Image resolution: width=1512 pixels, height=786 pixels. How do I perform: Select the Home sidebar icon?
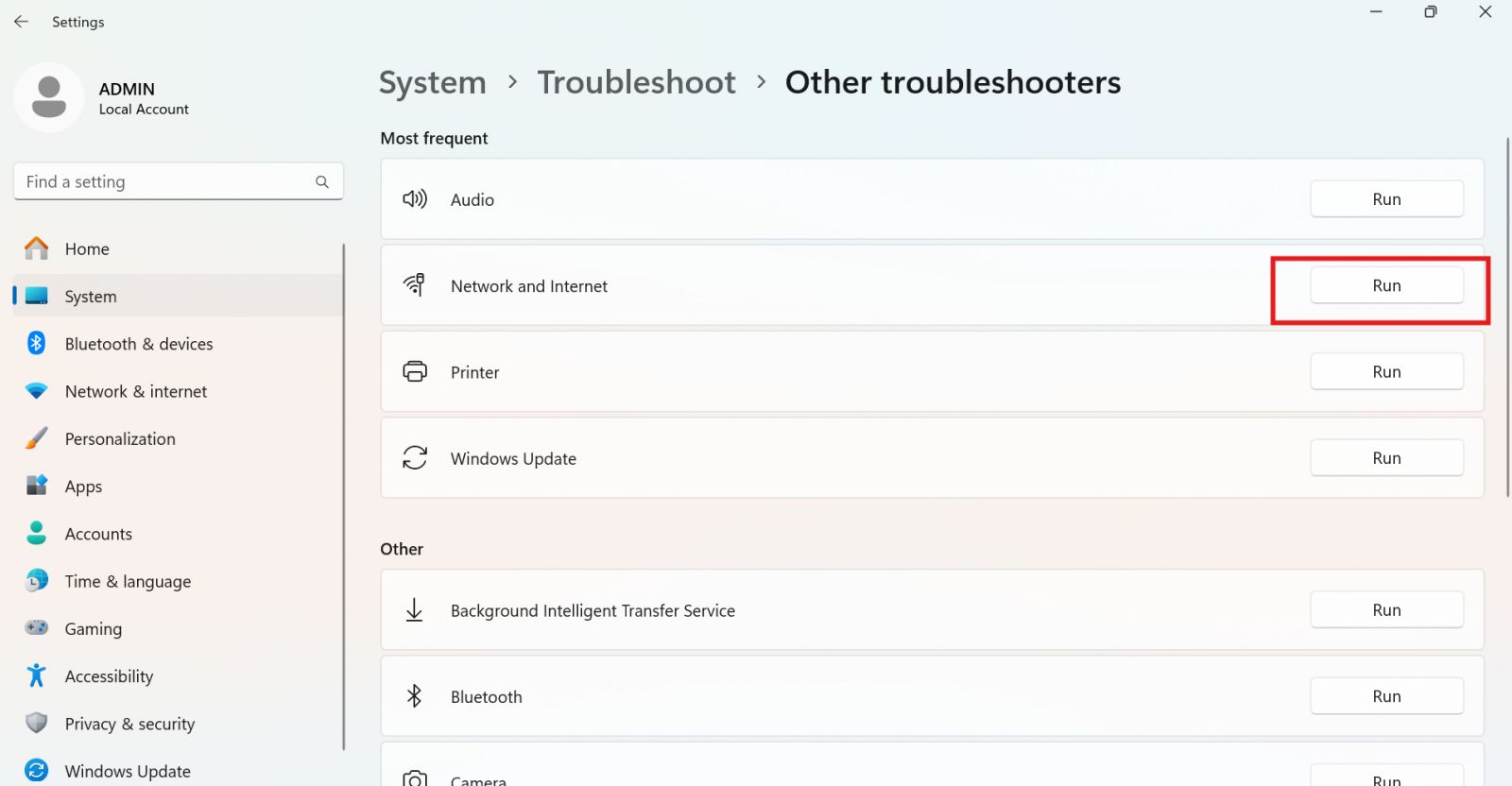click(x=36, y=248)
